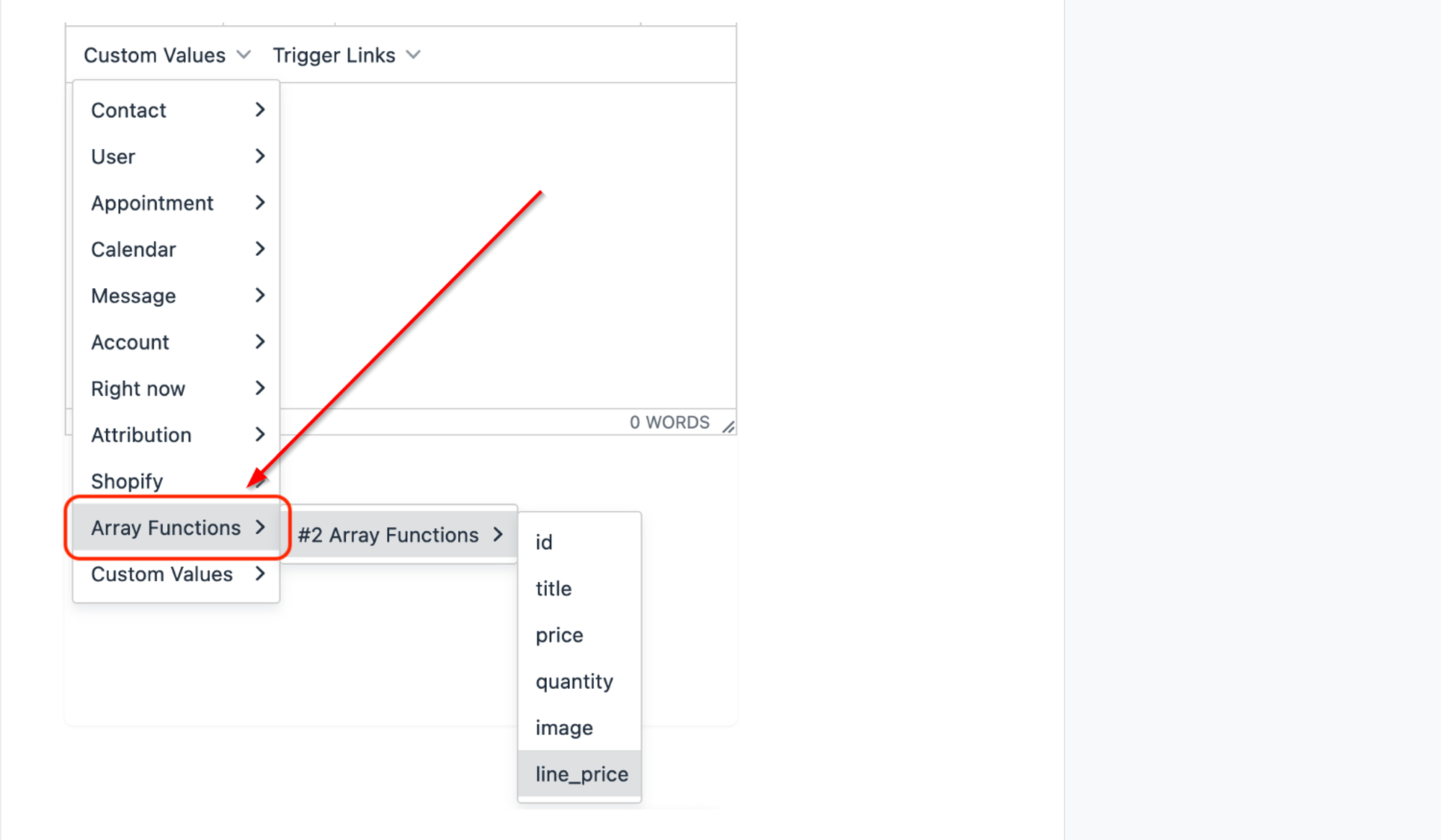1441x840 pixels.
Task: Select Array Functions in the menu
Action: click(177, 527)
